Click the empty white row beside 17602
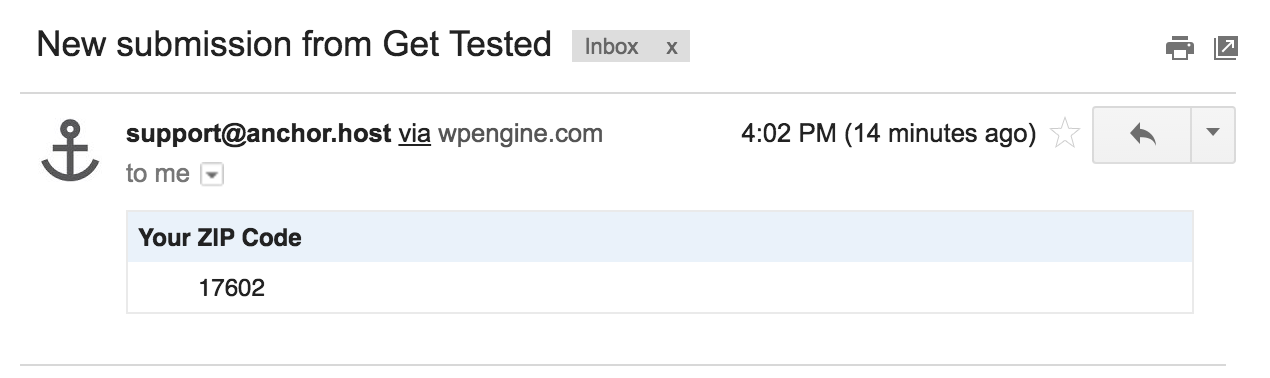1270x378 pixels. point(728,288)
